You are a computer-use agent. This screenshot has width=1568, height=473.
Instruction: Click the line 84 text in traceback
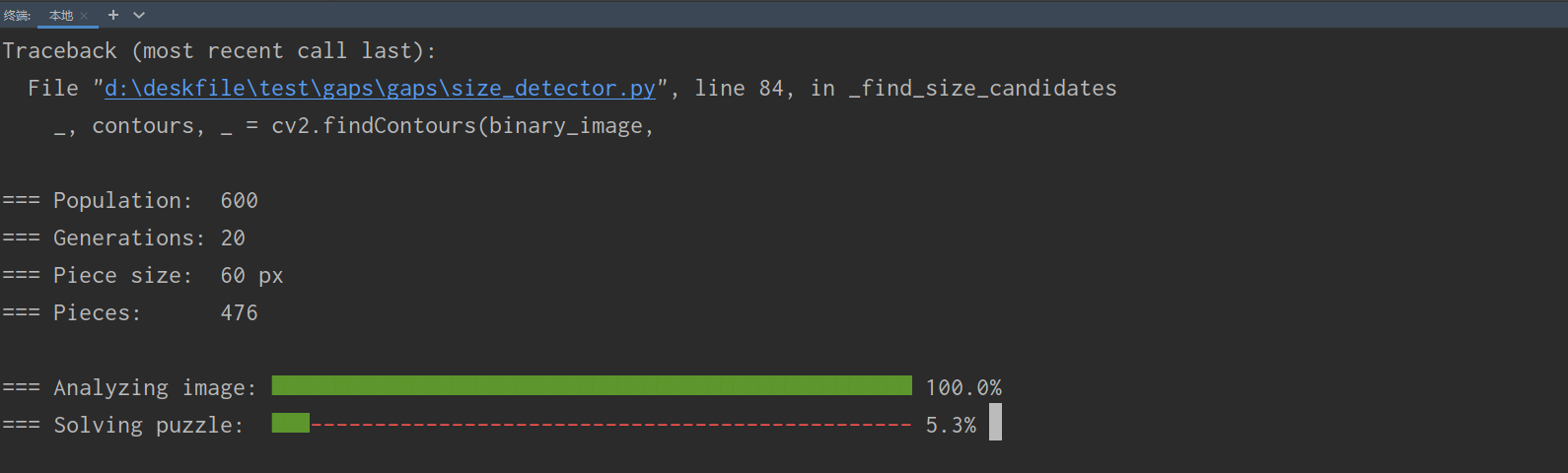pyautogui.click(x=740, y=89)
